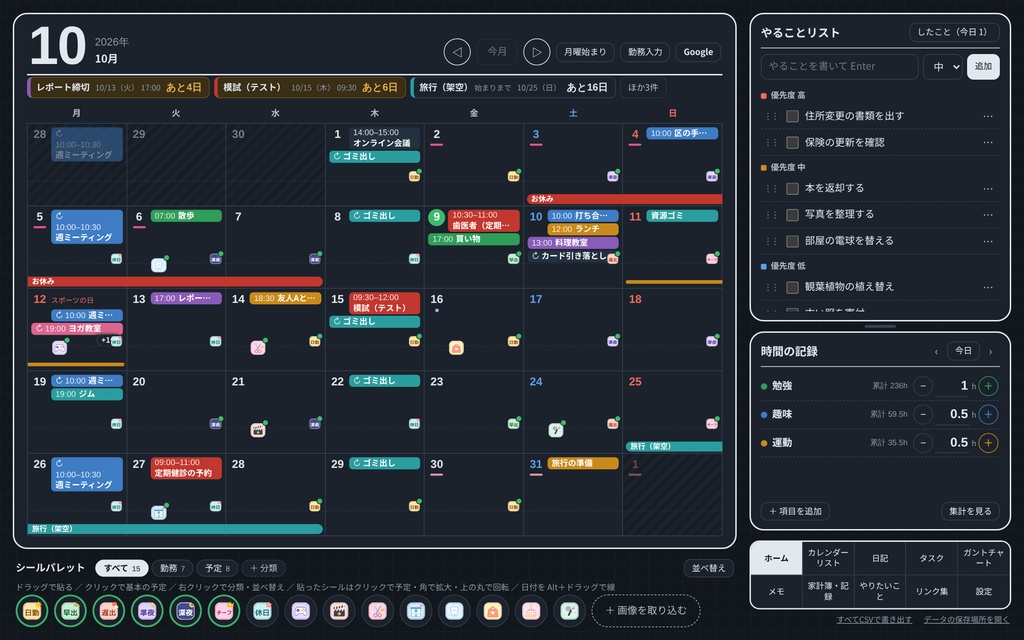This screenshot has width=1024, height=640.
Task: Select the 深夜 sticker in the palette
Action: pyautogui.click(x=185, y=612)
